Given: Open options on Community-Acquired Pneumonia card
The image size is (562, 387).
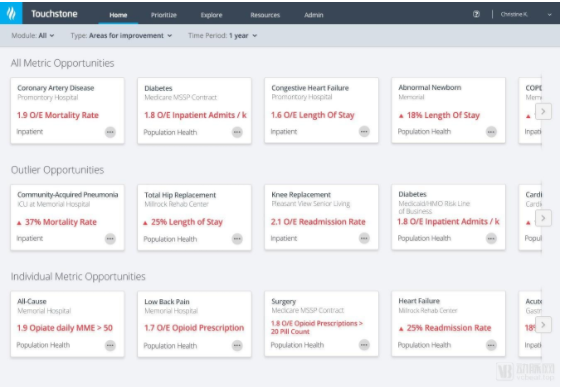Looking at the screenshot, I should 110,239.
